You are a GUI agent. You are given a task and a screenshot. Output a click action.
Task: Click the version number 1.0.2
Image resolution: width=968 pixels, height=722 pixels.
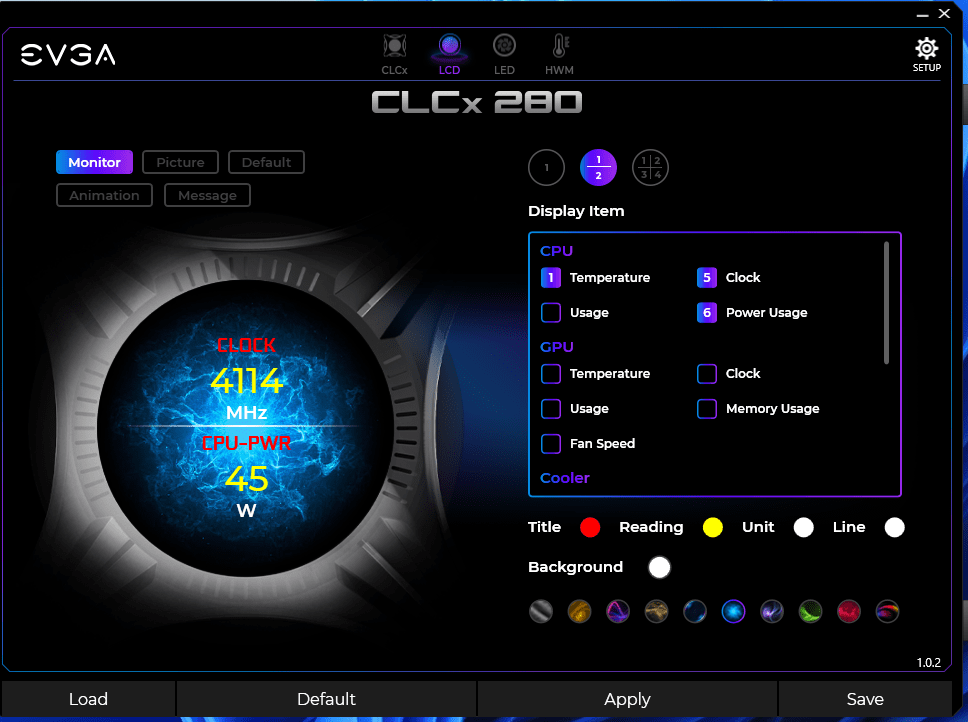click(928, 663)
